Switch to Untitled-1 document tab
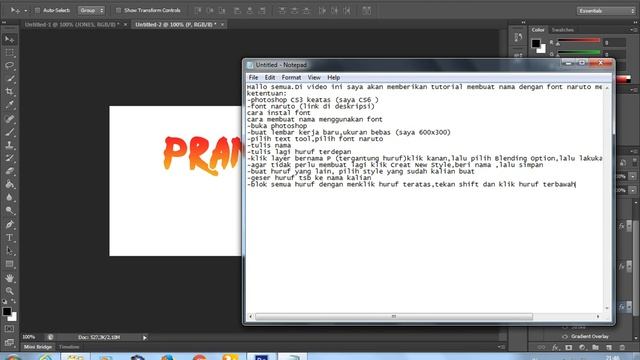Viewport: 640px width, 360px height. [x=72, y=24]
